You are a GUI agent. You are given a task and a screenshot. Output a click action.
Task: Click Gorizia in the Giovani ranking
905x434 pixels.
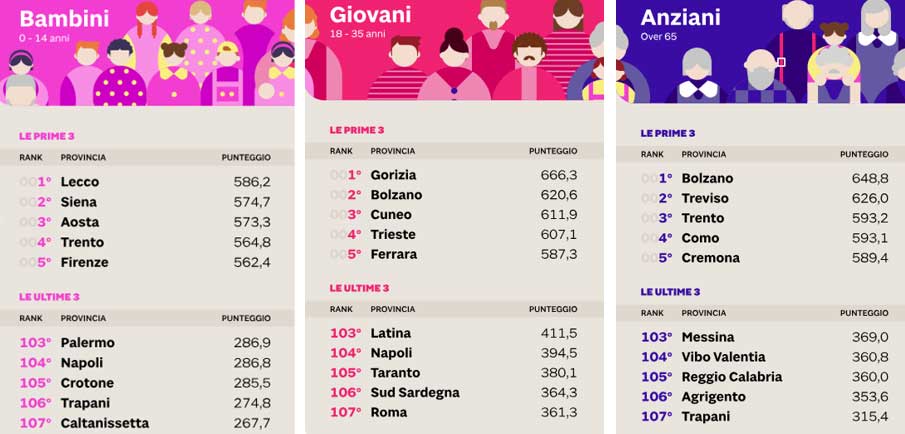pos(393,175)
